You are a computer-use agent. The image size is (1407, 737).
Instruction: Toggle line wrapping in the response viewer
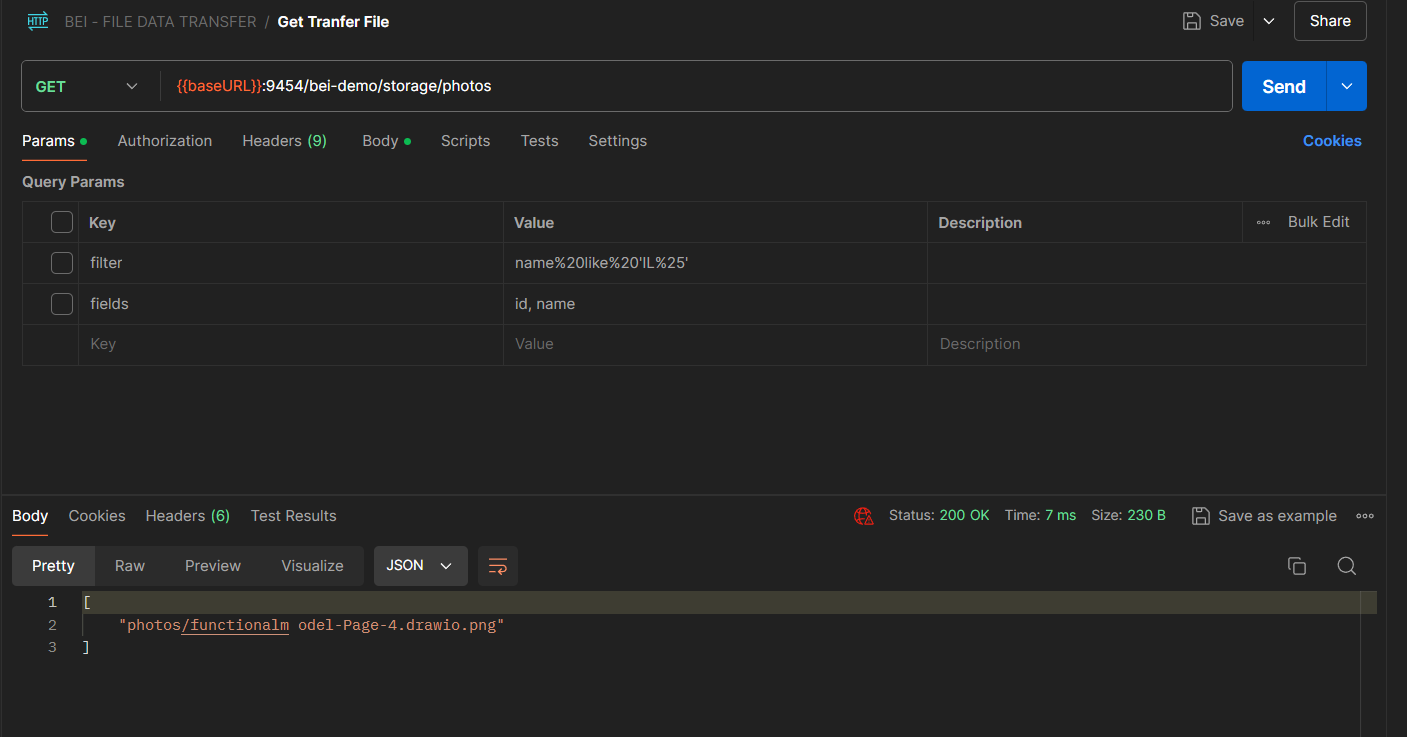coord(497,566)
